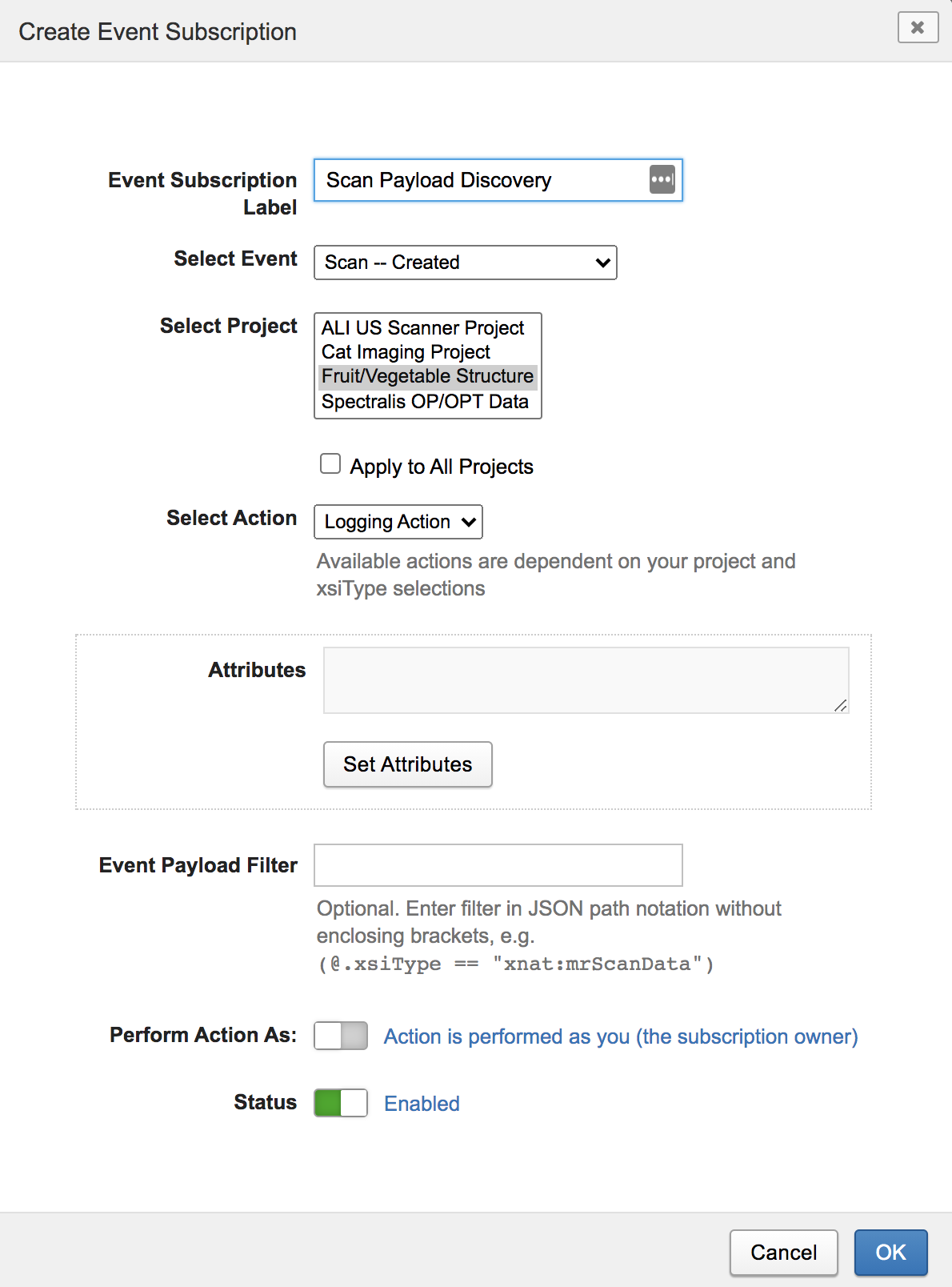Select ALI US Scanner Project
This screenshot has height=1287, width=952.
[x=422, y=327]
